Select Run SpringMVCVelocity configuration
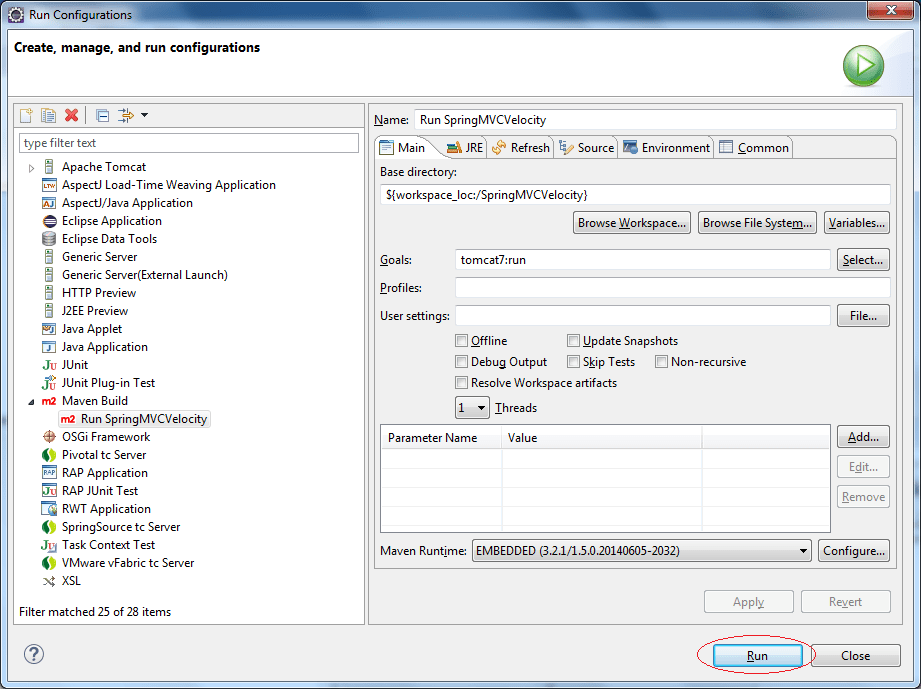Image resolution: width=921 pixels, height=689 pixels. tap(135, 419)
